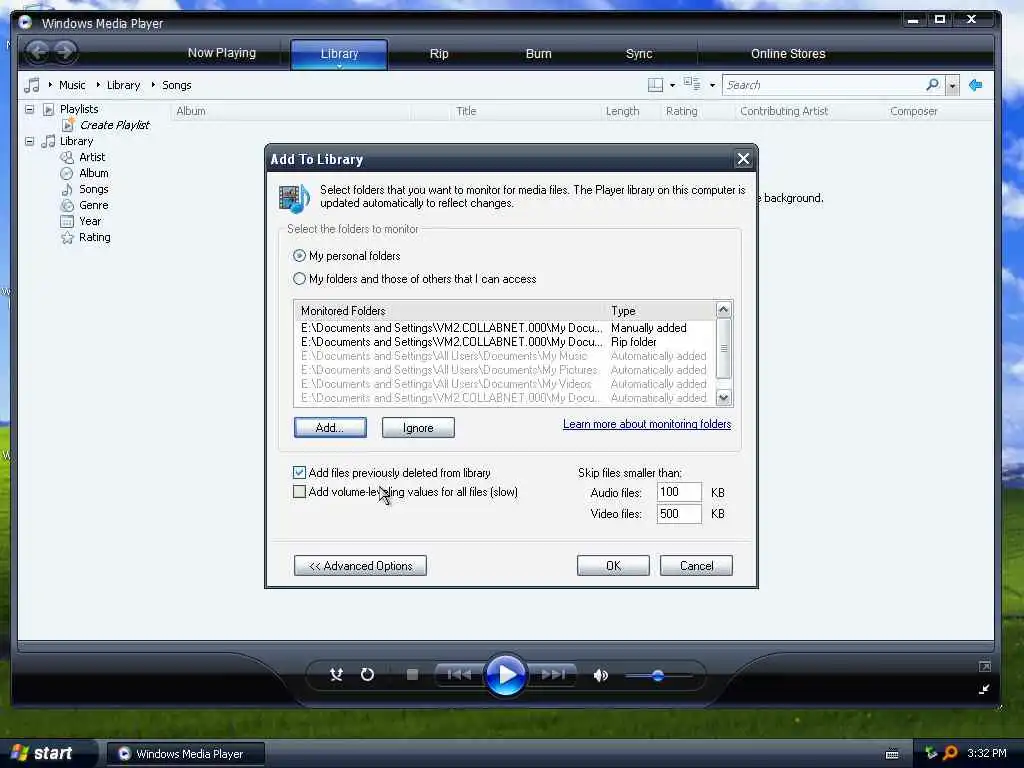The width and height of the screenshot is (1024, 768).
Task: Enable Add volume-leveling values for all files
Action: pos(299,492)
